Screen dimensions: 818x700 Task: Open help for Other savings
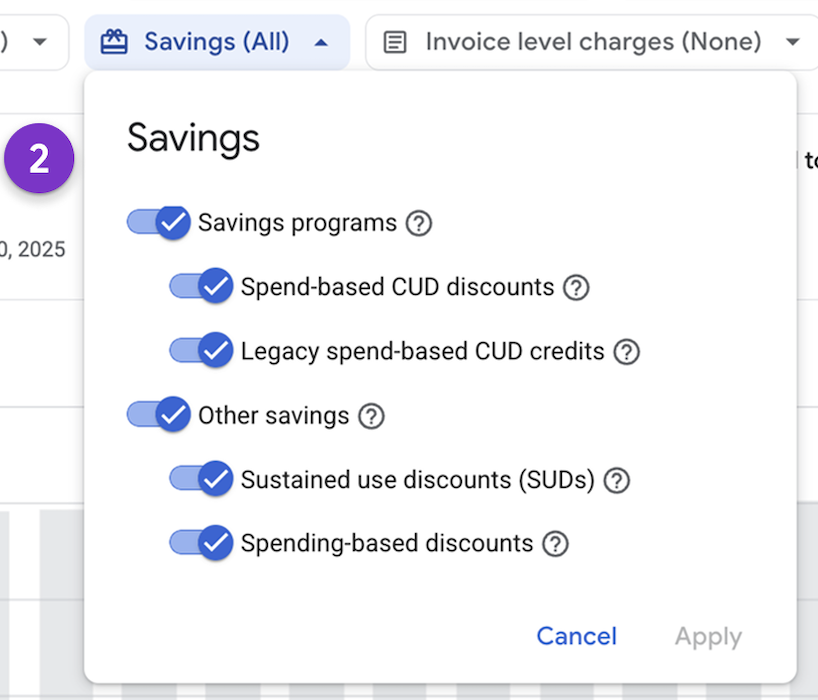(x=371, y=415)
